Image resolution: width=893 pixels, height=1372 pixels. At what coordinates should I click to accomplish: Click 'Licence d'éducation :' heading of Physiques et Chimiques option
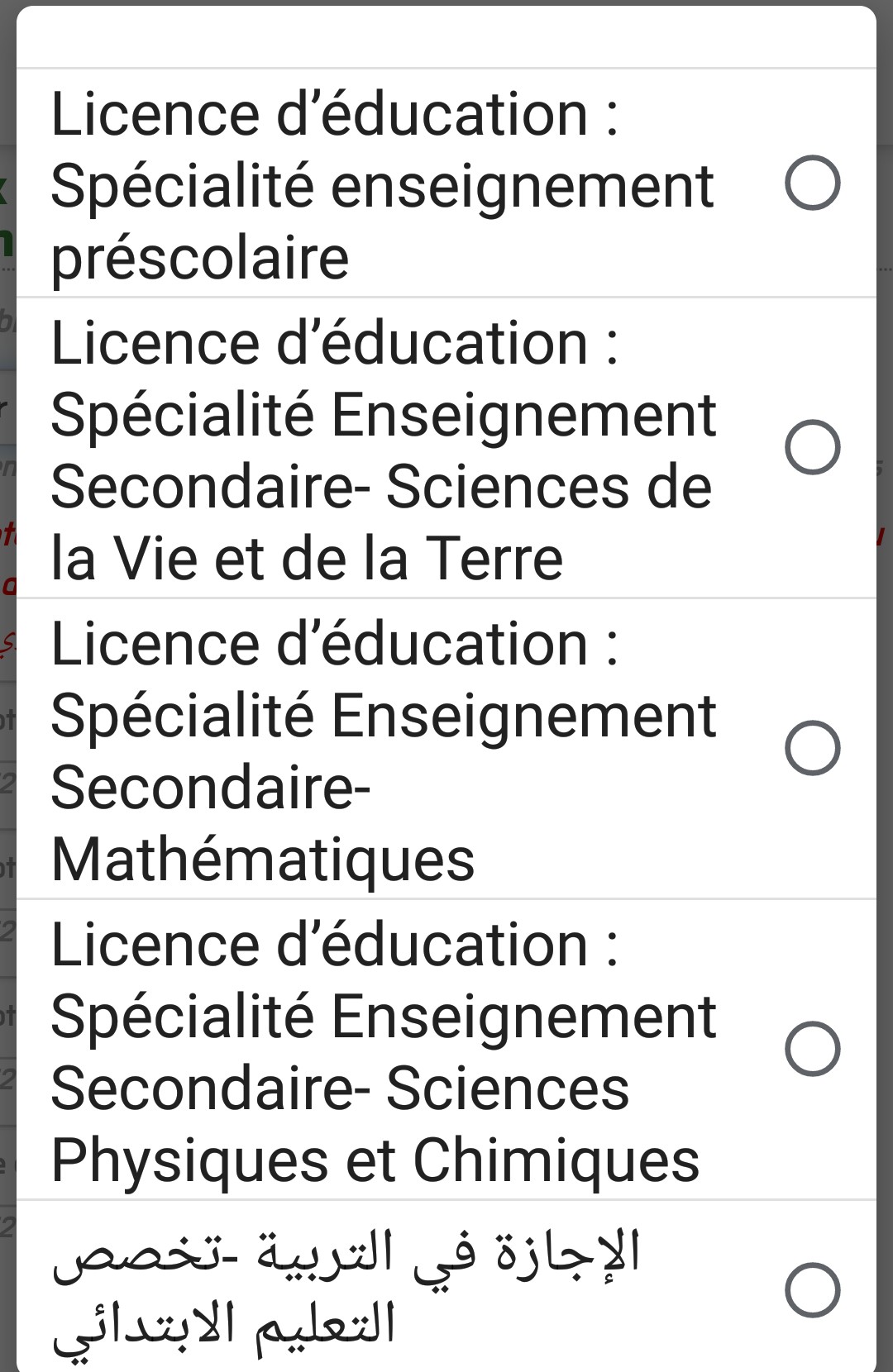(x=334, y=946)
